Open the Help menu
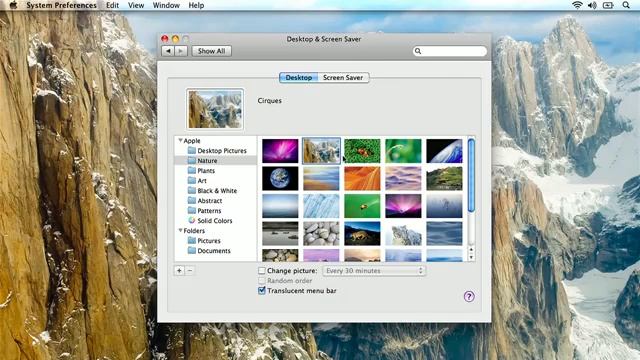The width and height of the screenshot is (640, 360). 196,5
